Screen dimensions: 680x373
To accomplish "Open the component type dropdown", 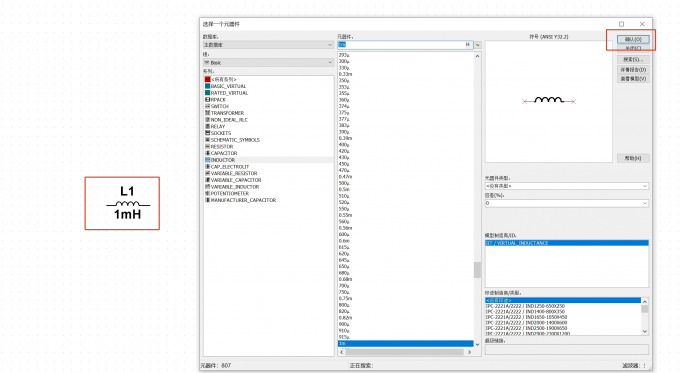I will [x=567, y=186].
